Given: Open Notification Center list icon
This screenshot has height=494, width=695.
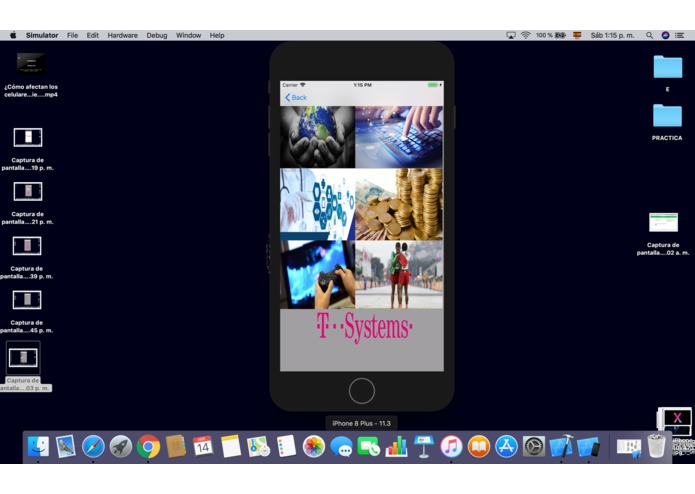Looking at the screenshot, I should point(680,35).
